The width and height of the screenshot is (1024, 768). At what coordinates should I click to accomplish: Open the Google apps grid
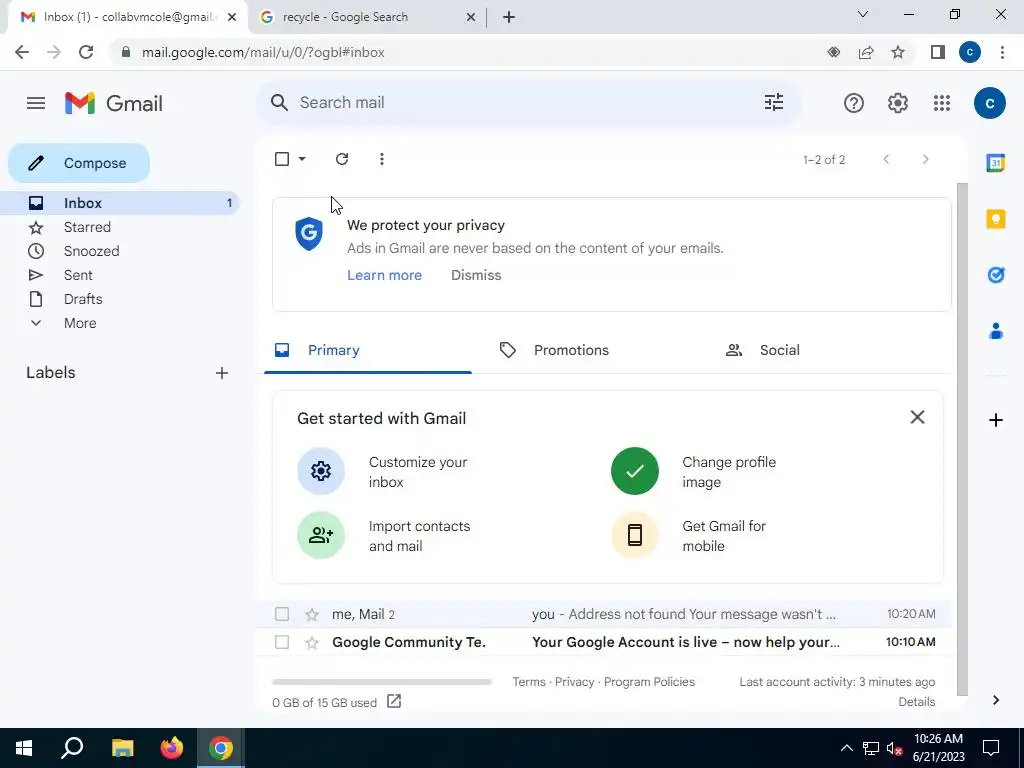(942, 103)
